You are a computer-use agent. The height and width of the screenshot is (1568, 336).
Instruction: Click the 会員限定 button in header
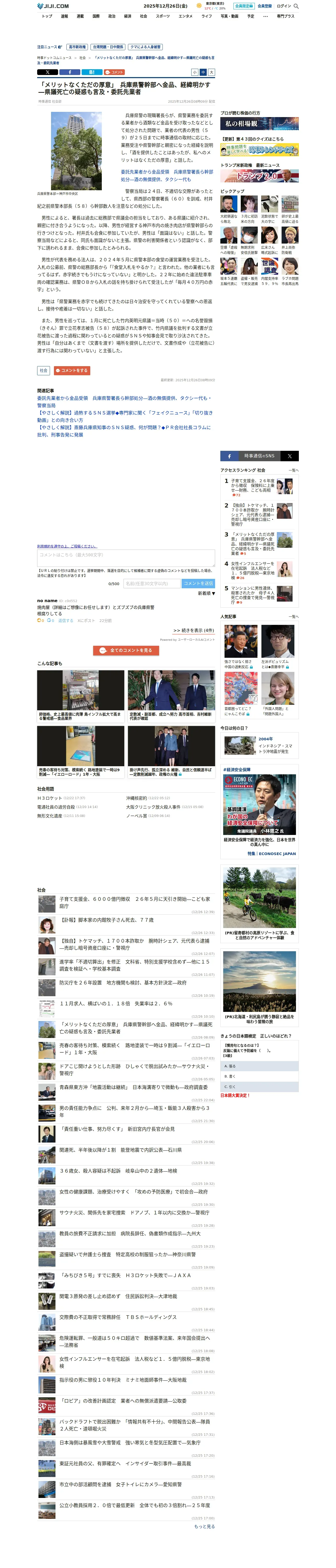[243, 6]
